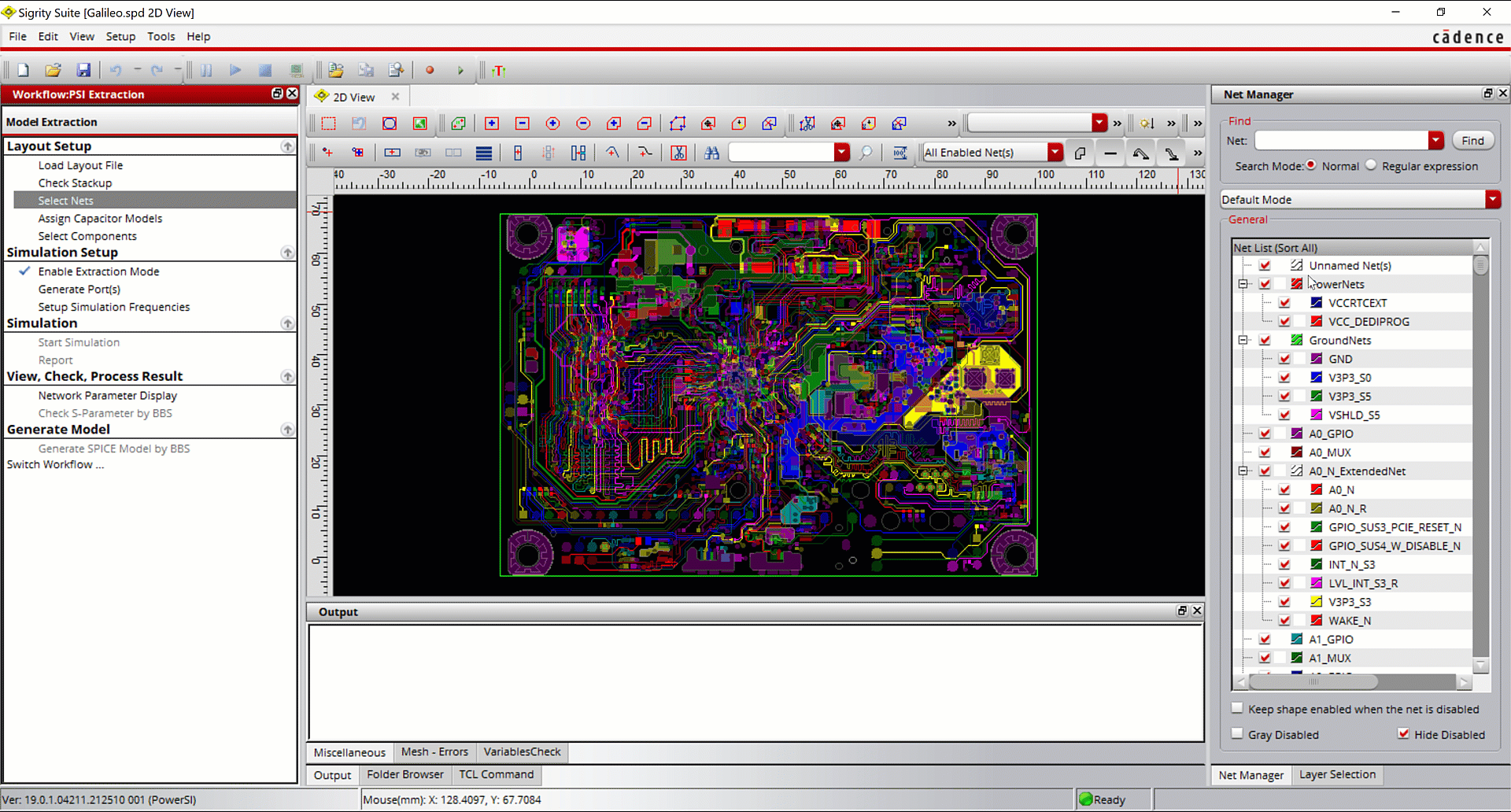Uncheck the VCCRTCEXT net checkbox
1511x812 pixels.
(x=1284, y=303)
